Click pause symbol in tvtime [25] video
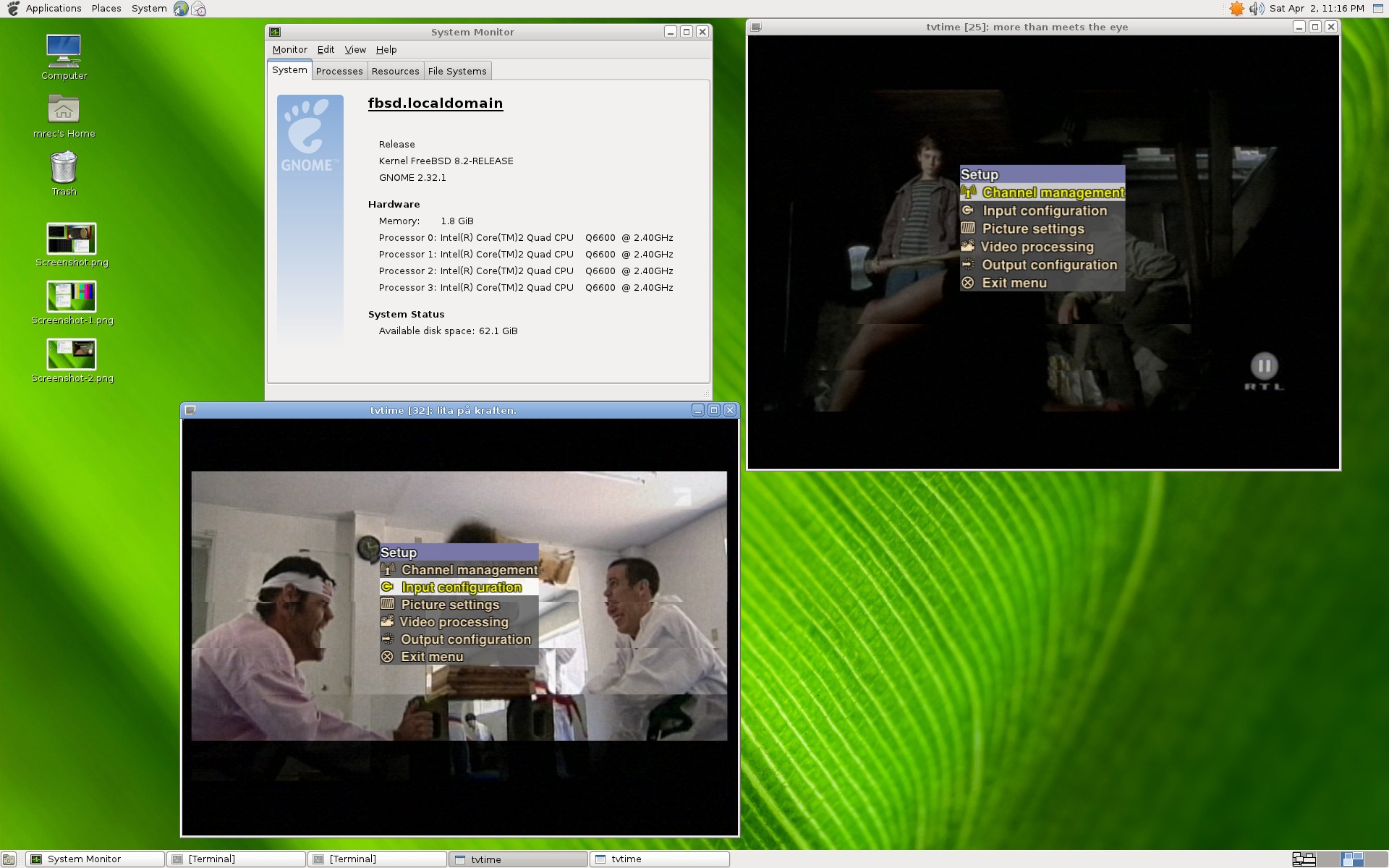 click(1264, 366)
